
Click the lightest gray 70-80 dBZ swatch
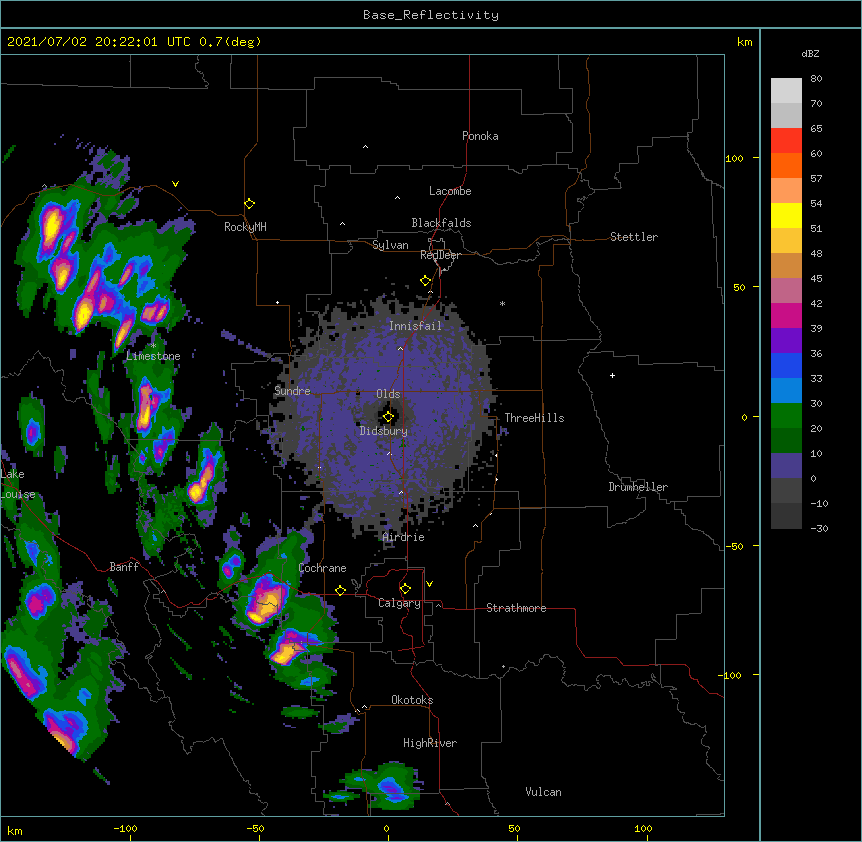click(786, 91)
